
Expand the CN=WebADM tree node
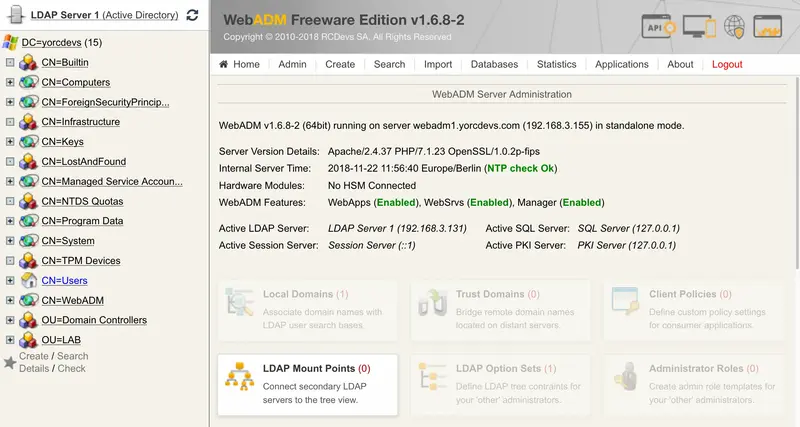coord(10,300)
